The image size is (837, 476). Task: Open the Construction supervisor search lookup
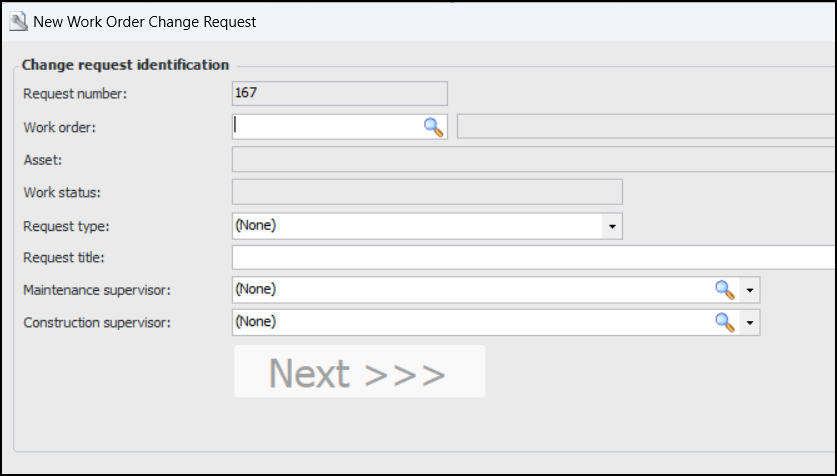pos(724,322)
